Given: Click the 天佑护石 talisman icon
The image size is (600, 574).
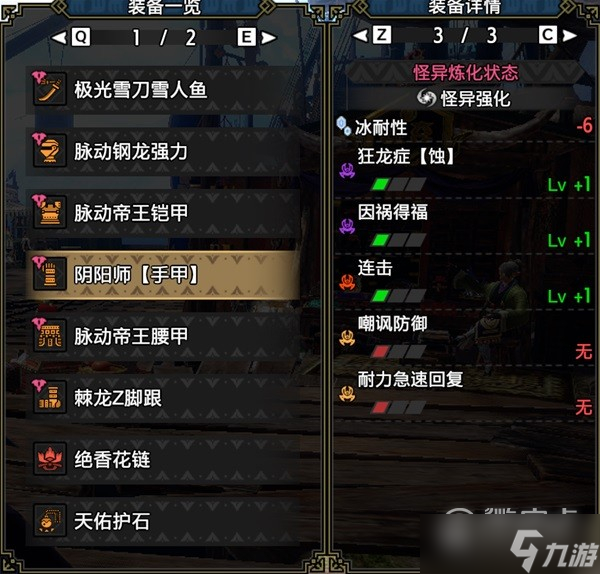Looking at the screenshot, I should point(50,521).
